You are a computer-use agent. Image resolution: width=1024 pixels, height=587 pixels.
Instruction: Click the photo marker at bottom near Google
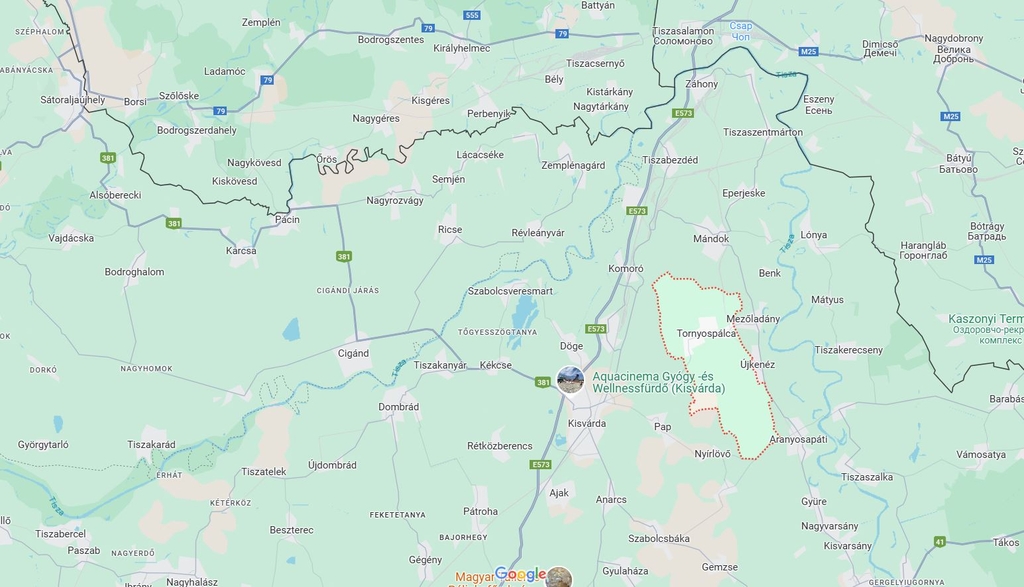558,578
